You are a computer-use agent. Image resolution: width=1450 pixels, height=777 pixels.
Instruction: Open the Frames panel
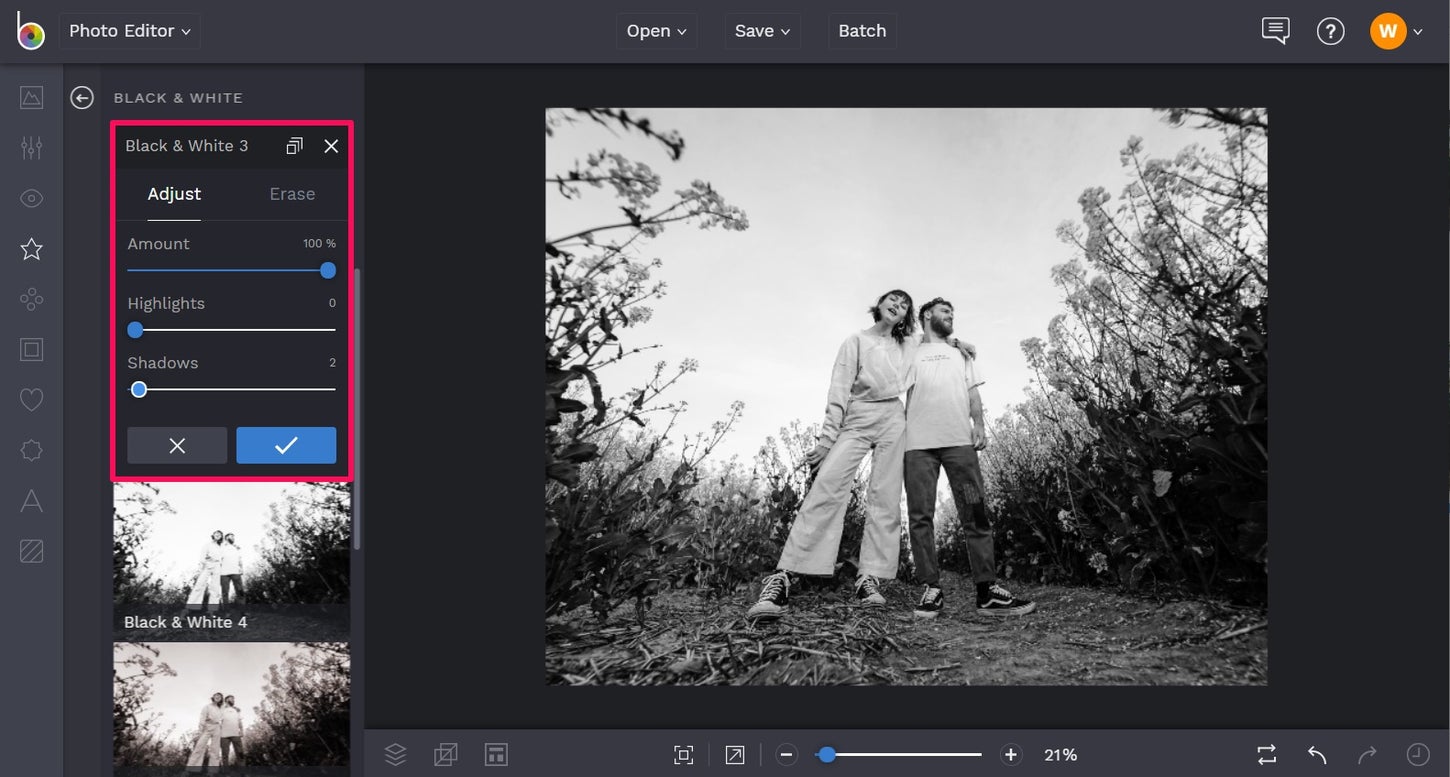click(x=30, y=348)
